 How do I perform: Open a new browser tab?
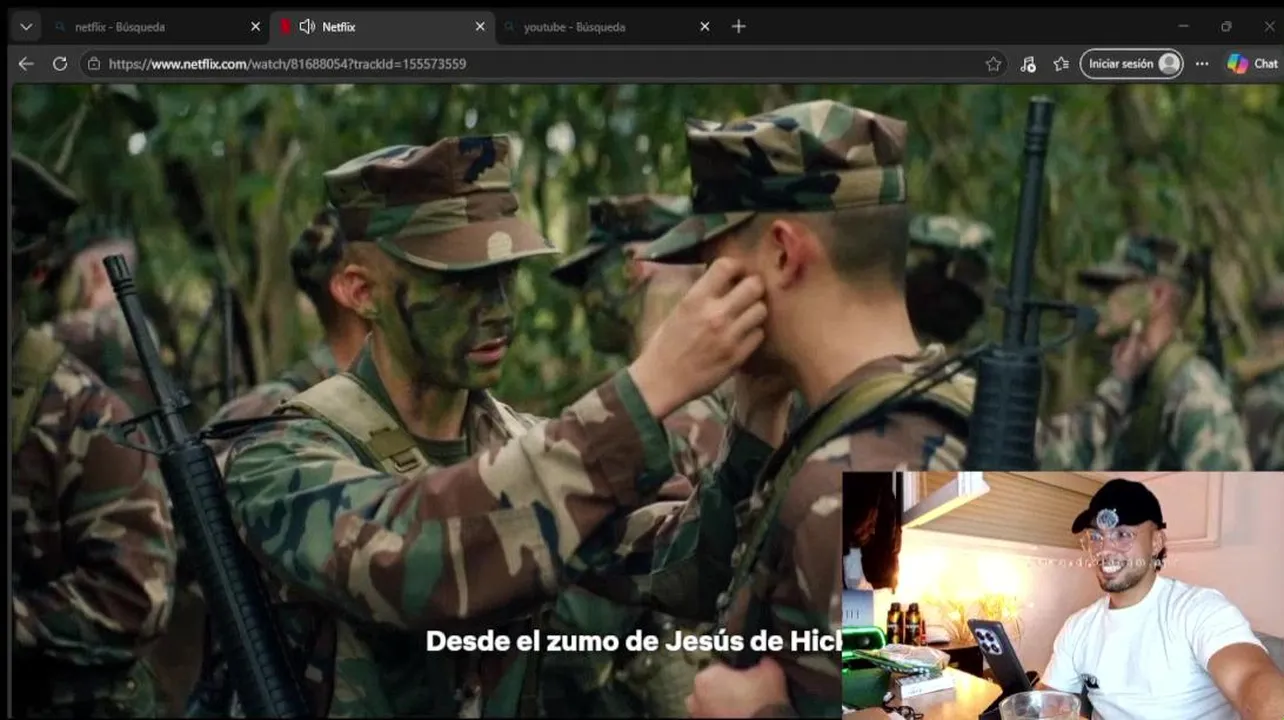pos(738,27)
